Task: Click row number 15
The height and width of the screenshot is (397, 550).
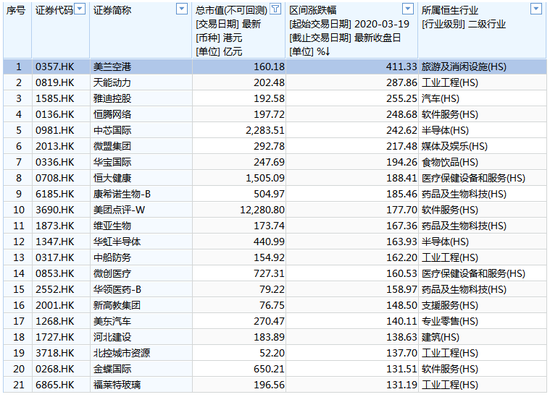Action: click(x=19, y=290)
